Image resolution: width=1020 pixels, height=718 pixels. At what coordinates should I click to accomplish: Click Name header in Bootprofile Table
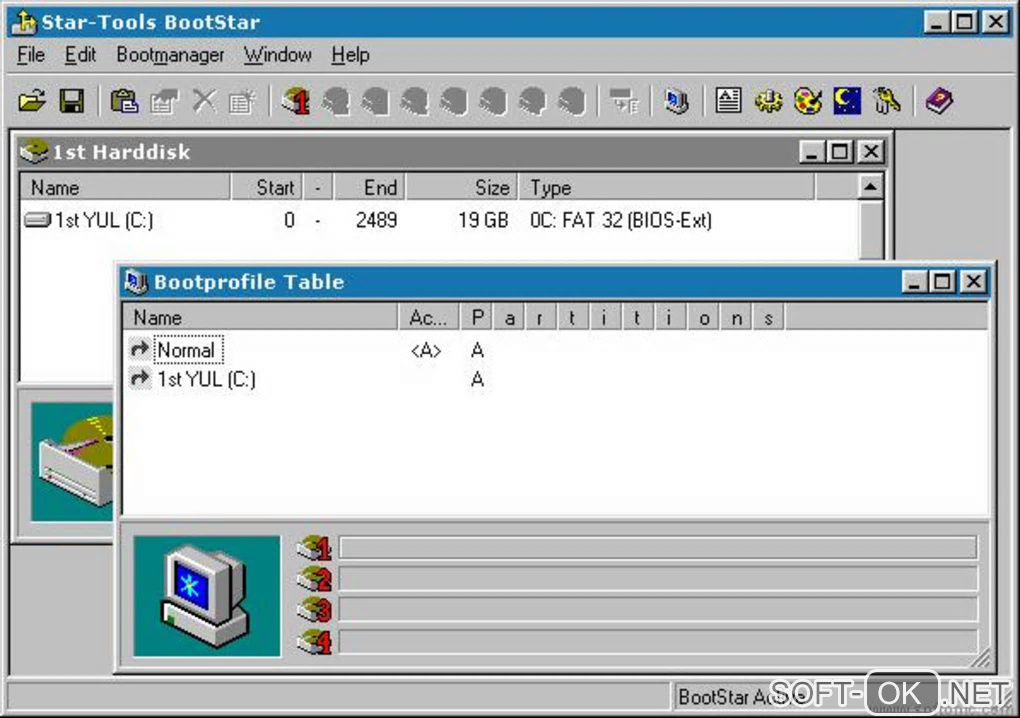point(260,317)
